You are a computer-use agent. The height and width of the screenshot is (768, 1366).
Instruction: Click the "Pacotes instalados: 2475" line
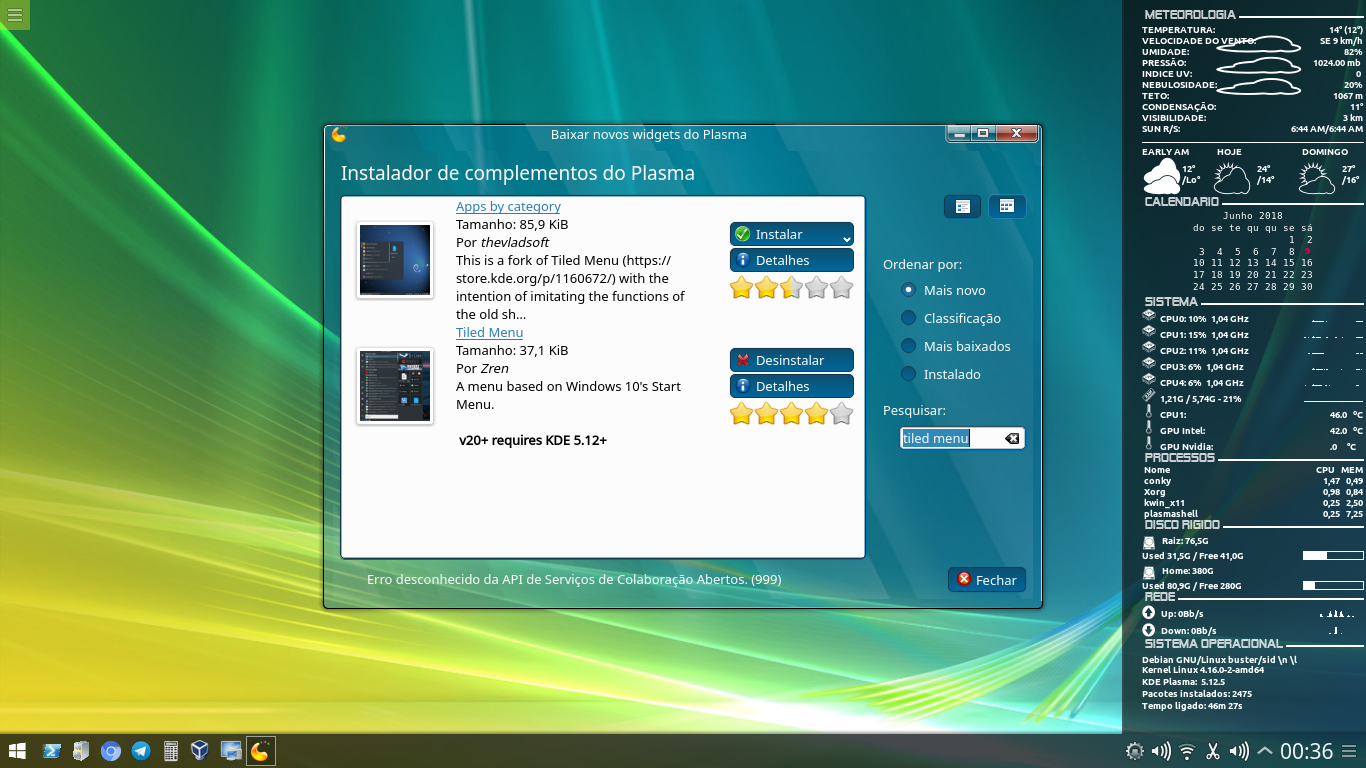[1197, 693]
